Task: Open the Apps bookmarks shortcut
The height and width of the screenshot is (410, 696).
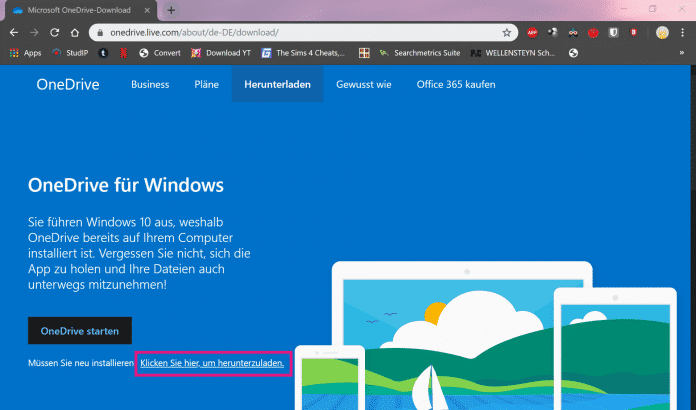Action: point(25,53)
